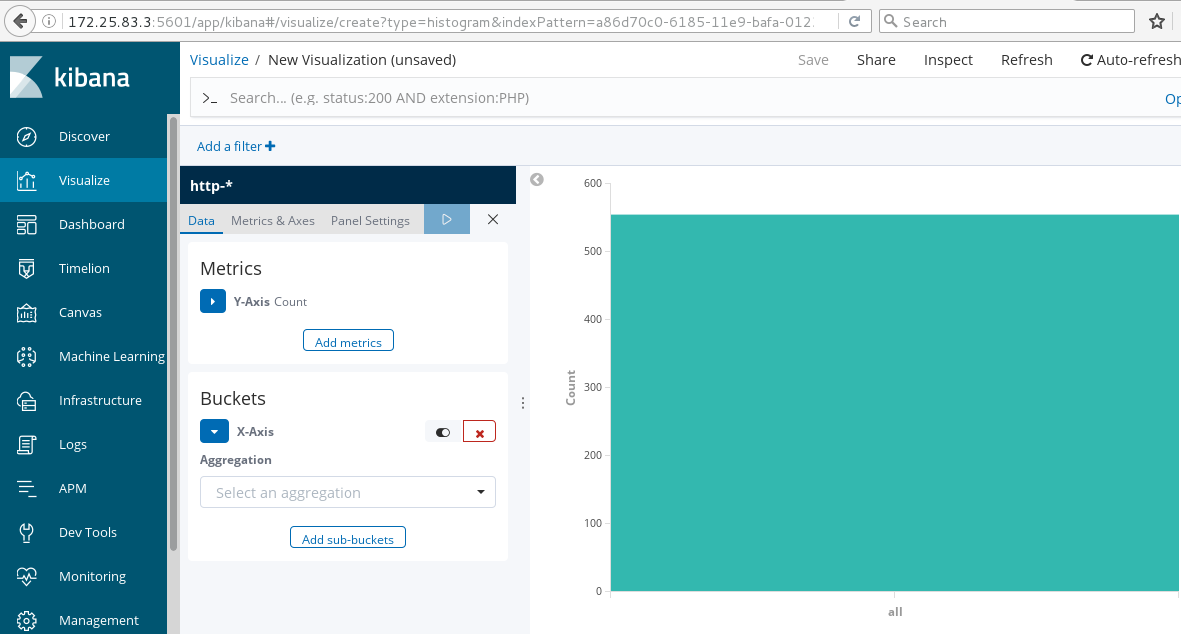Open the Panel Settings tab
Image resolution: width=1181 pixels, height=634 pixels.
[x=370, y=221]
